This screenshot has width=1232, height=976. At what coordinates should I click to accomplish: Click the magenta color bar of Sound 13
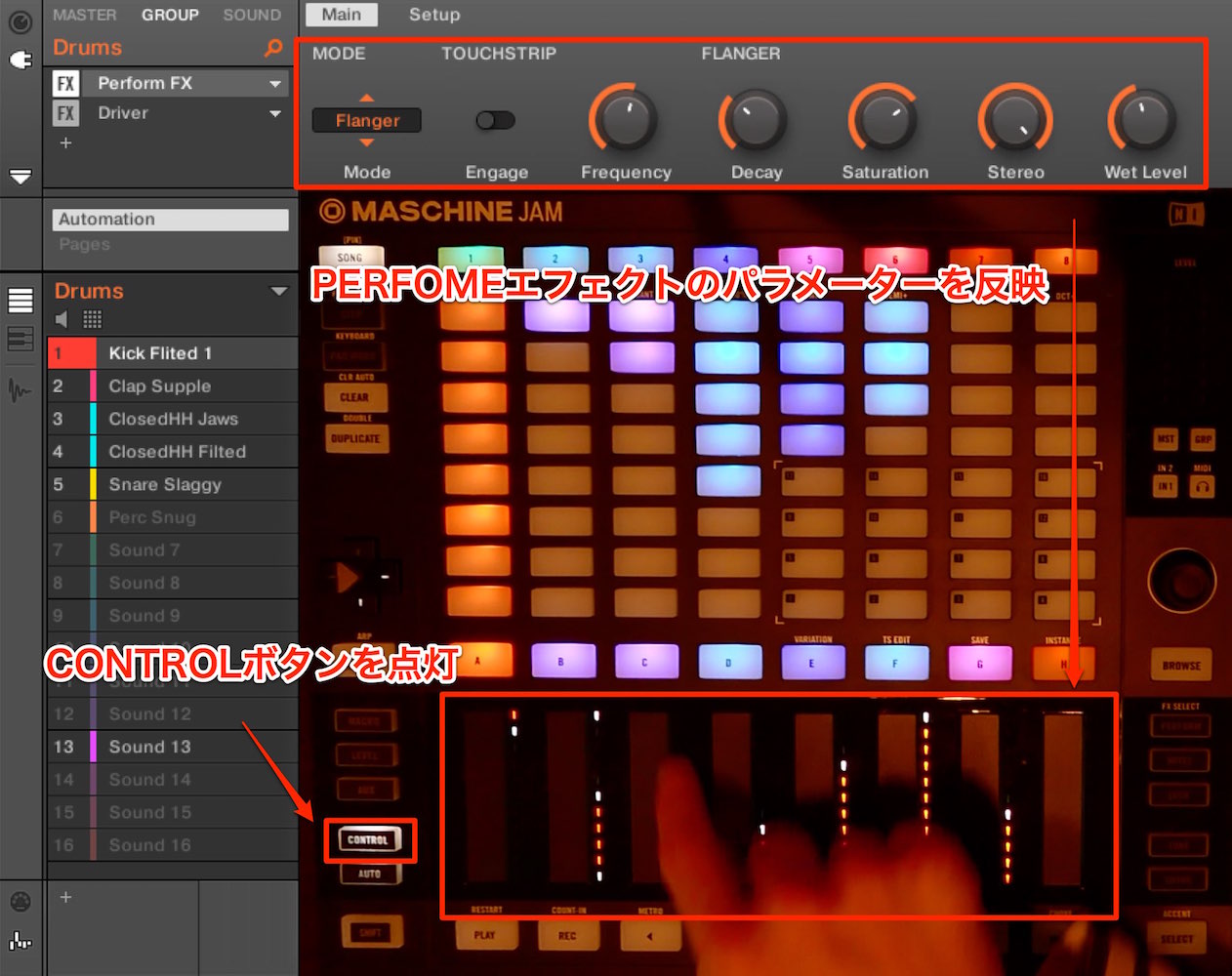94,747
